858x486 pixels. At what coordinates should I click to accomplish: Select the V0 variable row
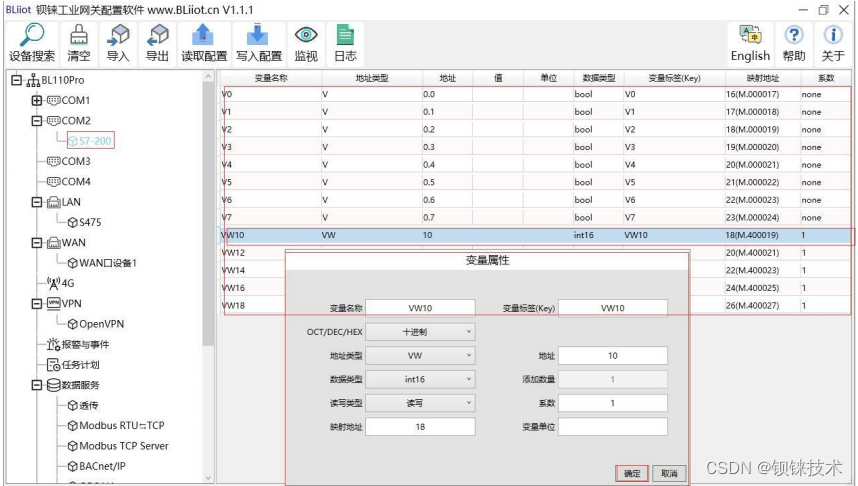click(536, 94)
